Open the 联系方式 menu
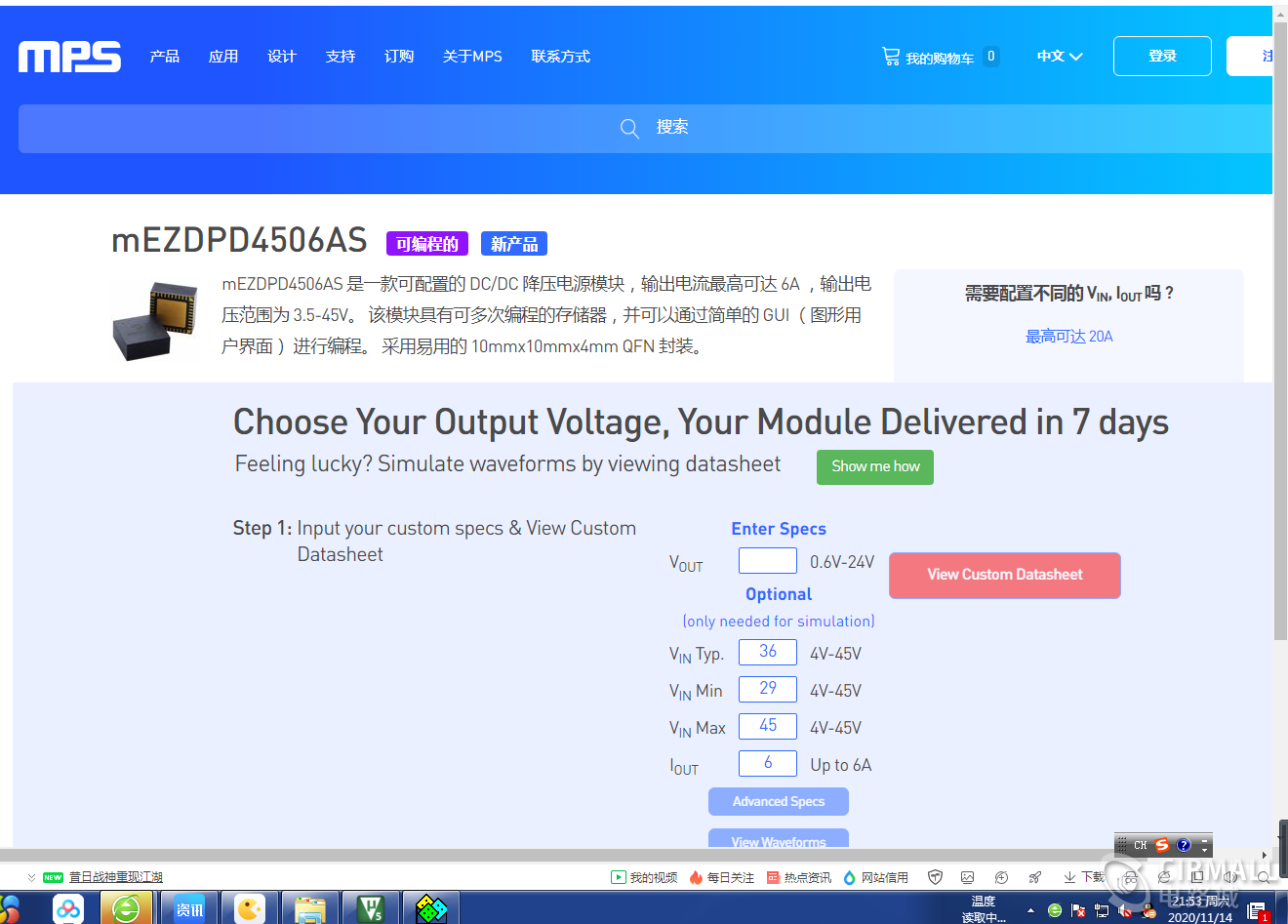Viewport: 1288px width, 924px height. 561,57
